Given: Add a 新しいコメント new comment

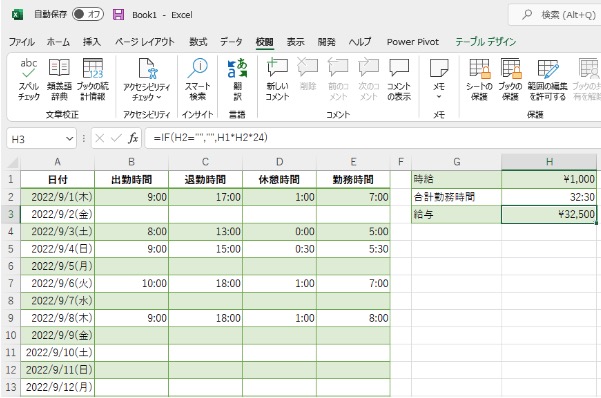Looking at the screenshot, I should point(277,80).
